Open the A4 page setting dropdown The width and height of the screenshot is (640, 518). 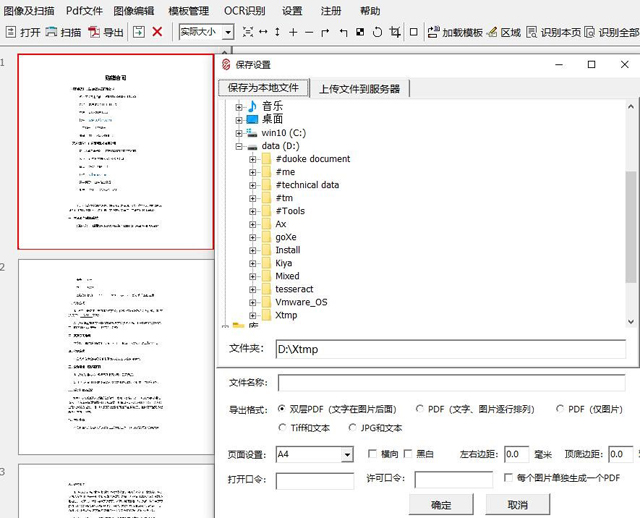coord(347,454)
